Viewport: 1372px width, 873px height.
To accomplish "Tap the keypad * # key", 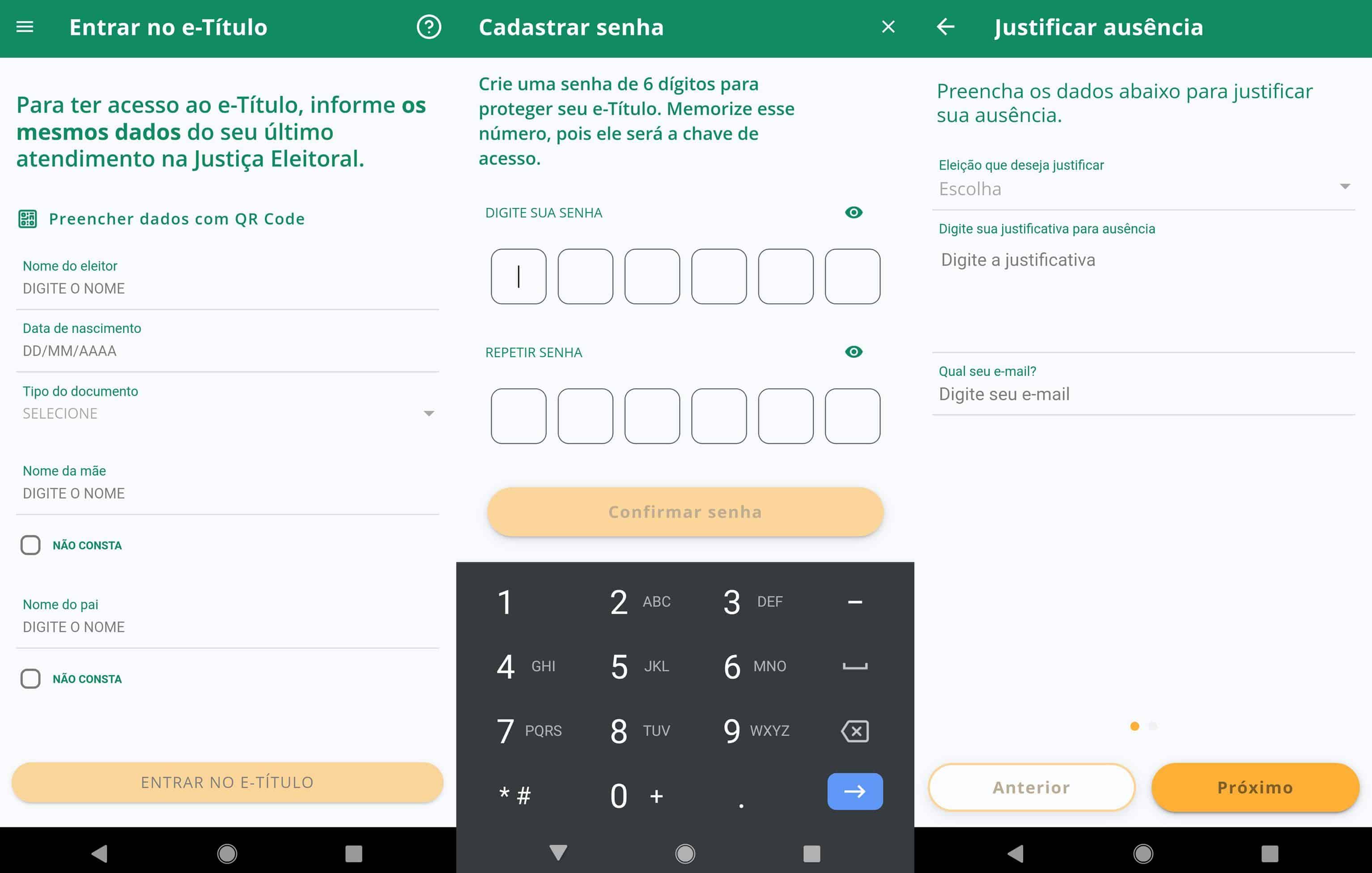I will coord(514,796).
